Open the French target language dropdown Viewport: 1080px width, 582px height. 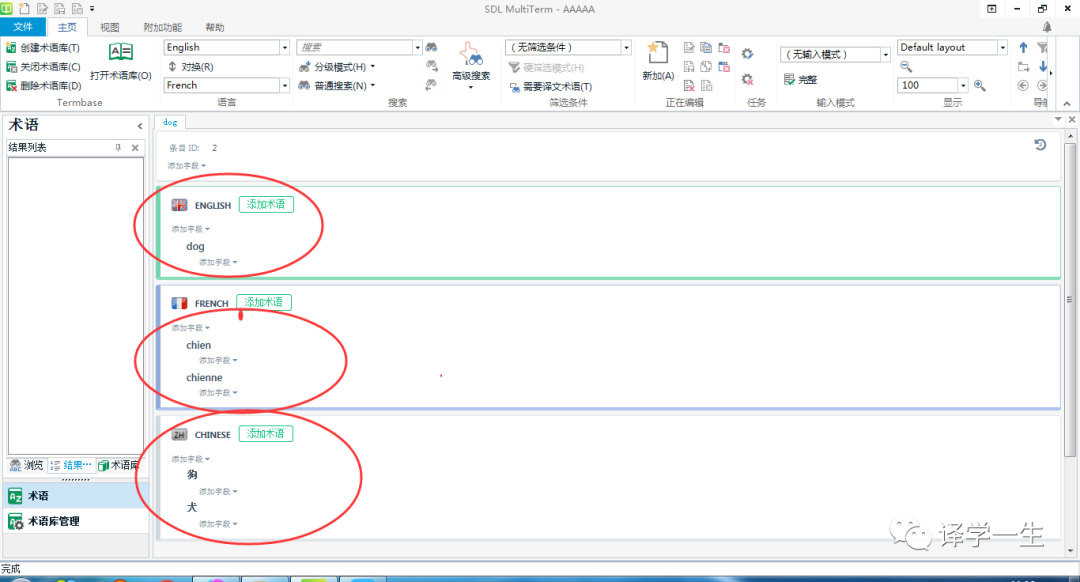(284, 85)
